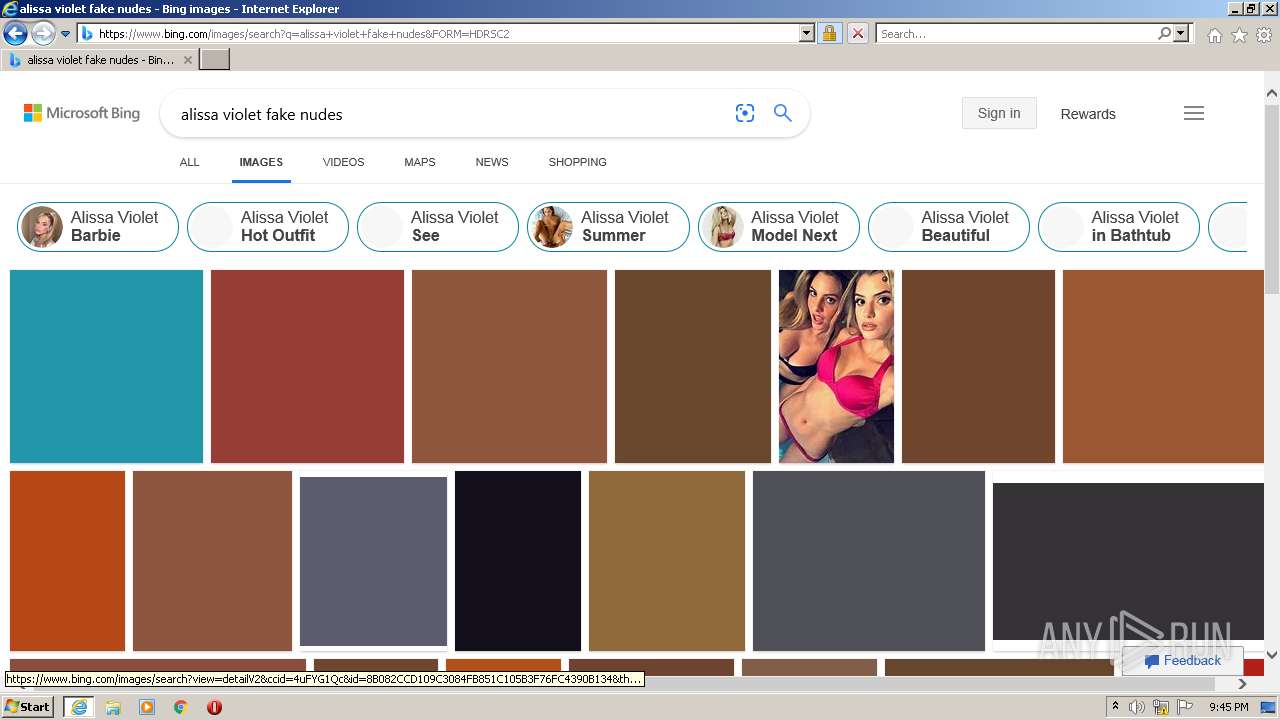This screenshot has width=1280, height=720.
Task: Show hidden system tray icons
Action: (1115, 707)
